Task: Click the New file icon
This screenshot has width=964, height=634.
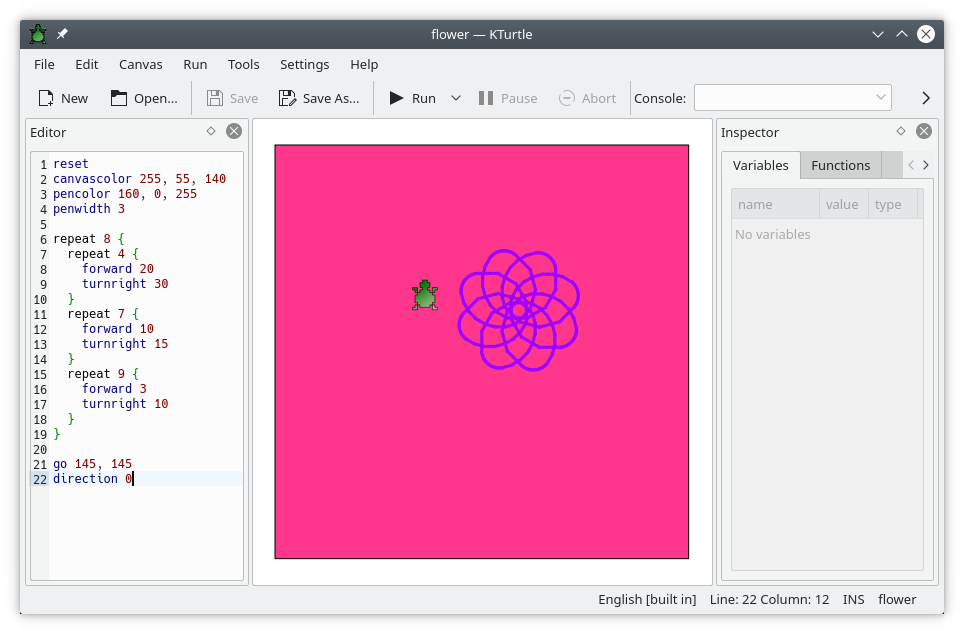Action: point(46,98)
